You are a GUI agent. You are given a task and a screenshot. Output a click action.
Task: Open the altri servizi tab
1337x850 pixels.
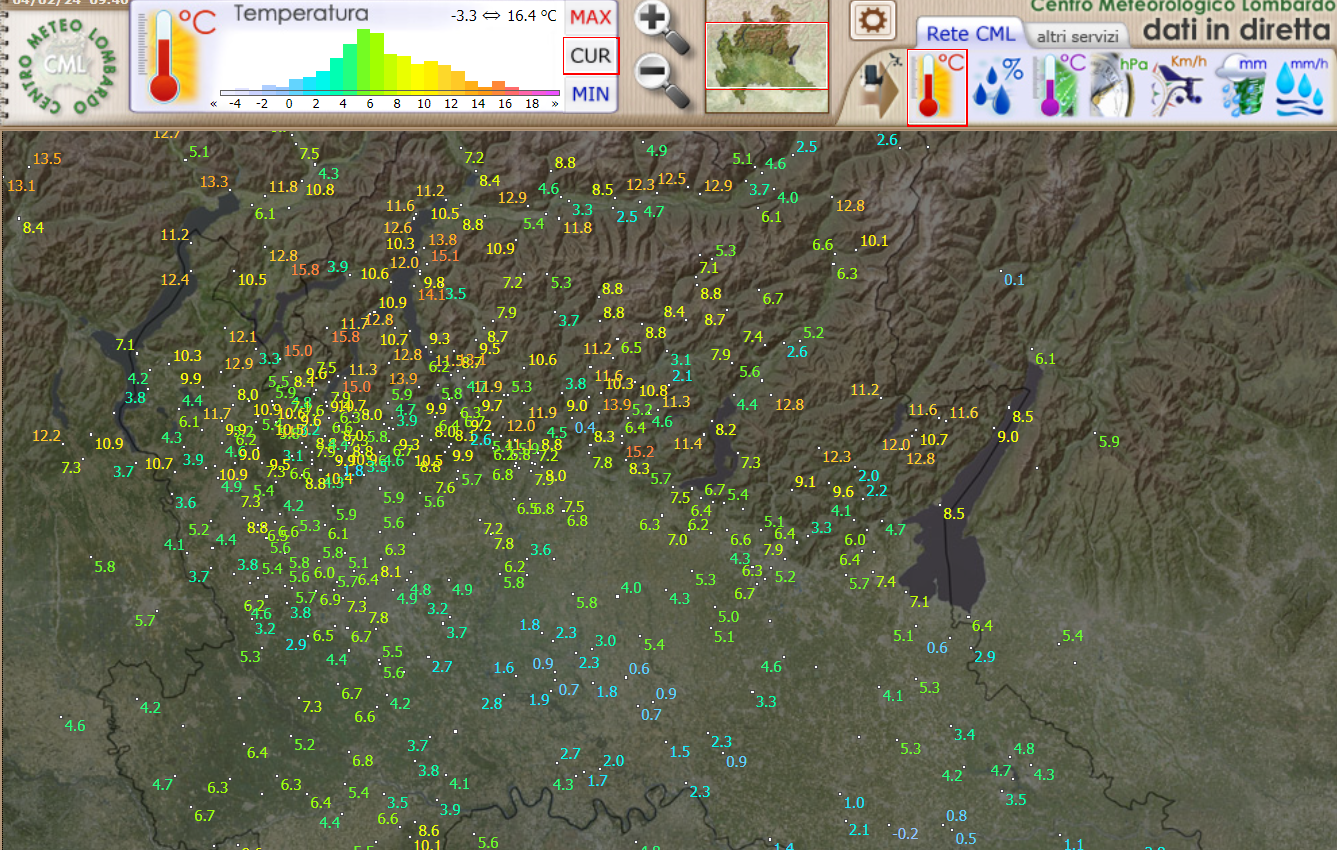click(1077, 36)
